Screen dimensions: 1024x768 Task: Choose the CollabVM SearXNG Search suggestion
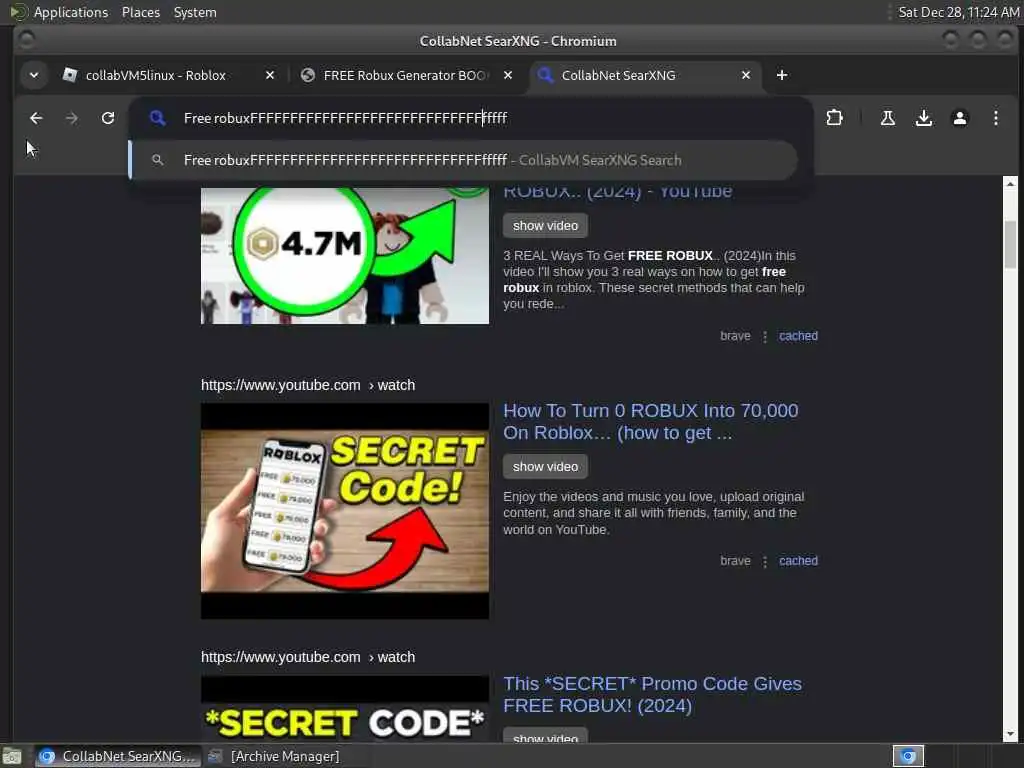pyautogui.click(x=464, y=160)
